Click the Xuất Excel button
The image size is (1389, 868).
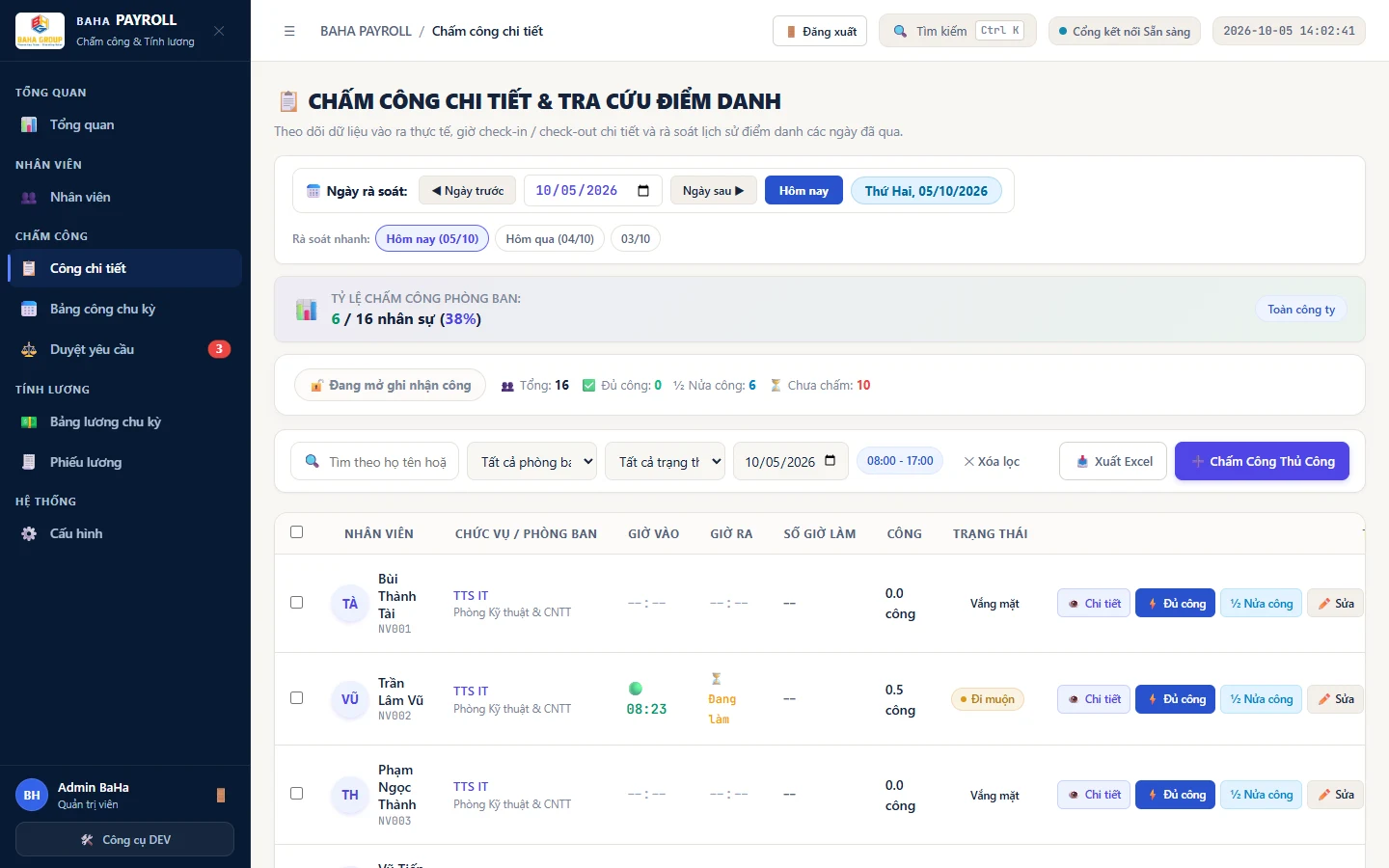click(1113, 461)
